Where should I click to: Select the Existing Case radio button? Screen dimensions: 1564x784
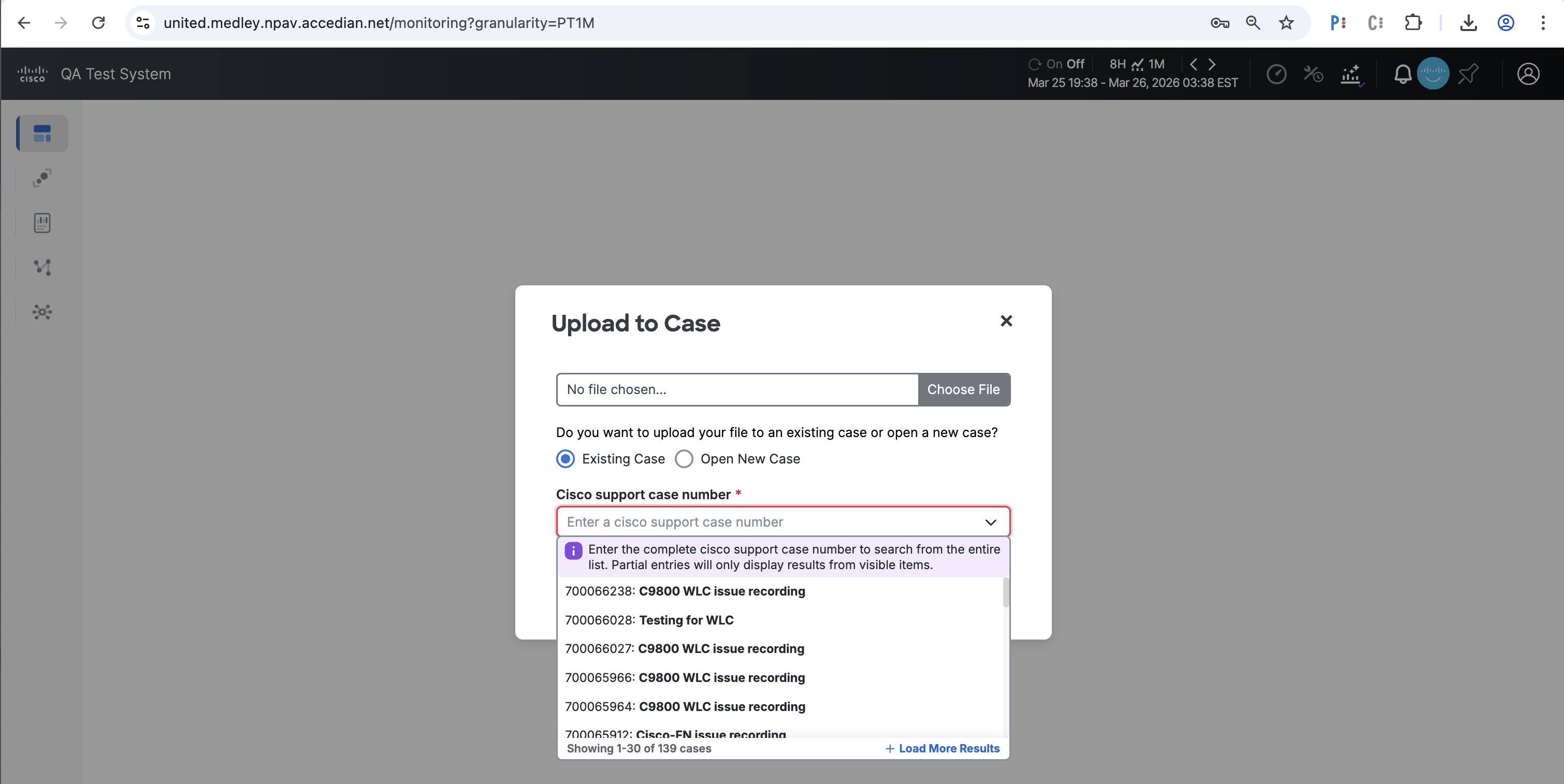coord(565,459)
